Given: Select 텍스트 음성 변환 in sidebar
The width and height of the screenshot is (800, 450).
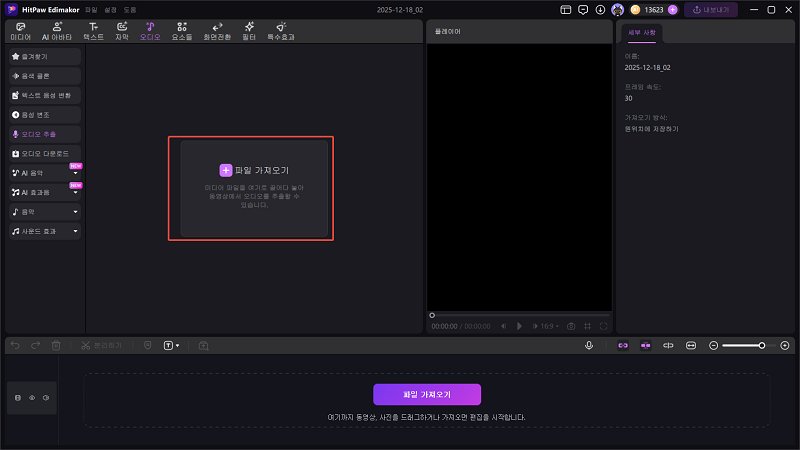Looking at the screenshot, I should tap(45, 95).
